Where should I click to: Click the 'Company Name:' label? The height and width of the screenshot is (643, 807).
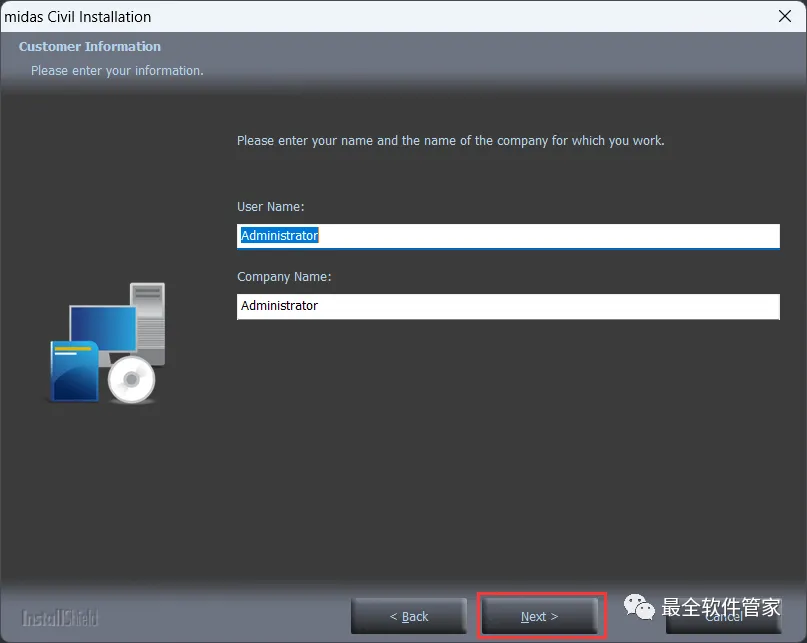[284, 277]
